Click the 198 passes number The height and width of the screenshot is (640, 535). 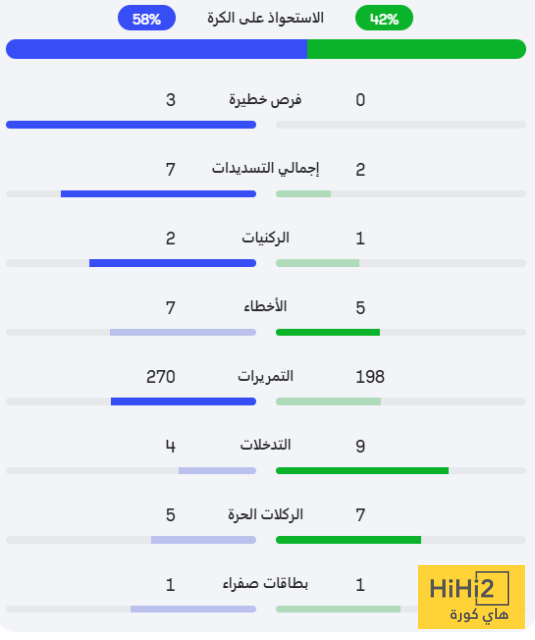point(370,377)
